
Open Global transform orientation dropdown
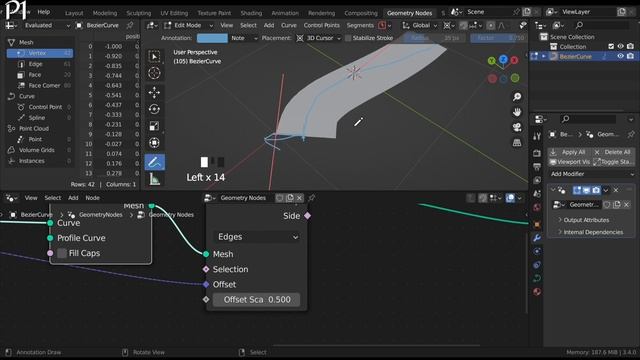(x=420, y=25)
